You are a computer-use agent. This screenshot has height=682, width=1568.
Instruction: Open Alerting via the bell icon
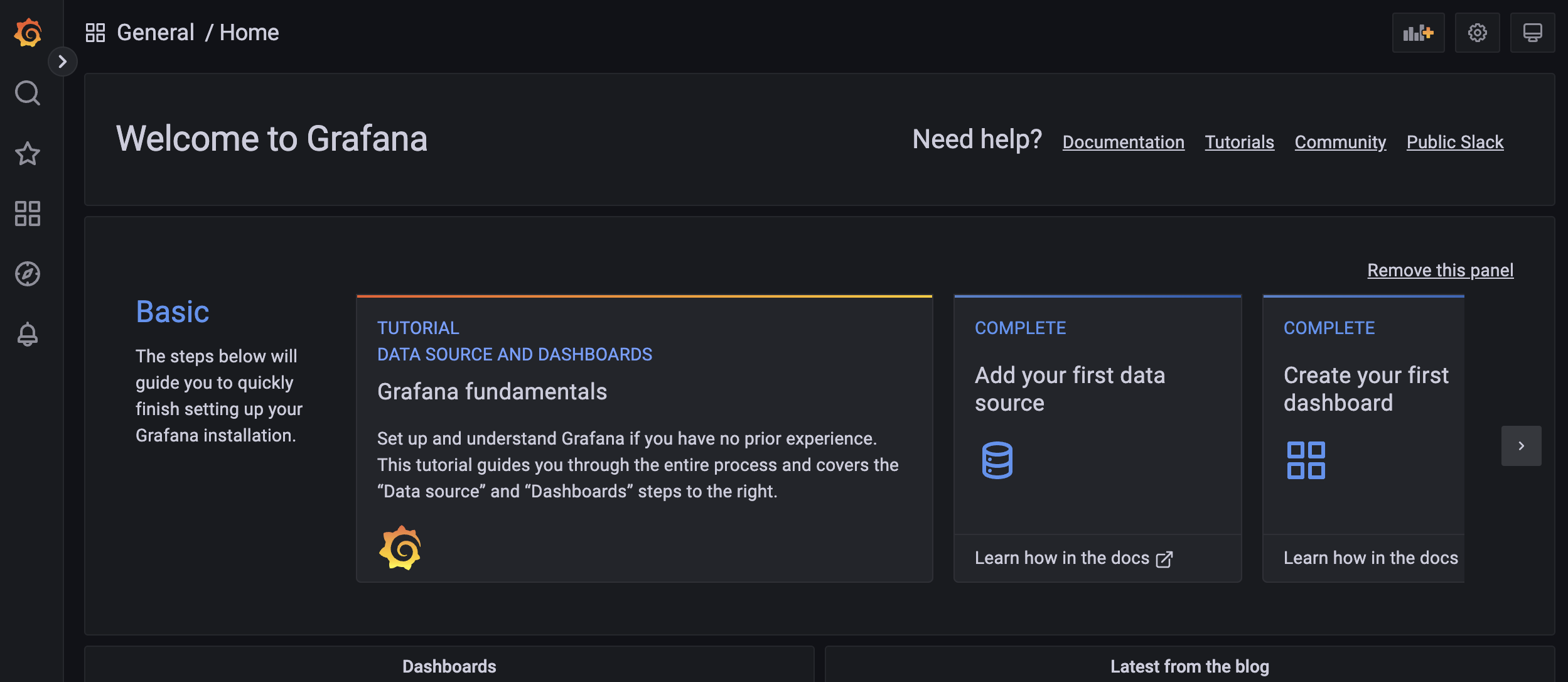point(27,334)
